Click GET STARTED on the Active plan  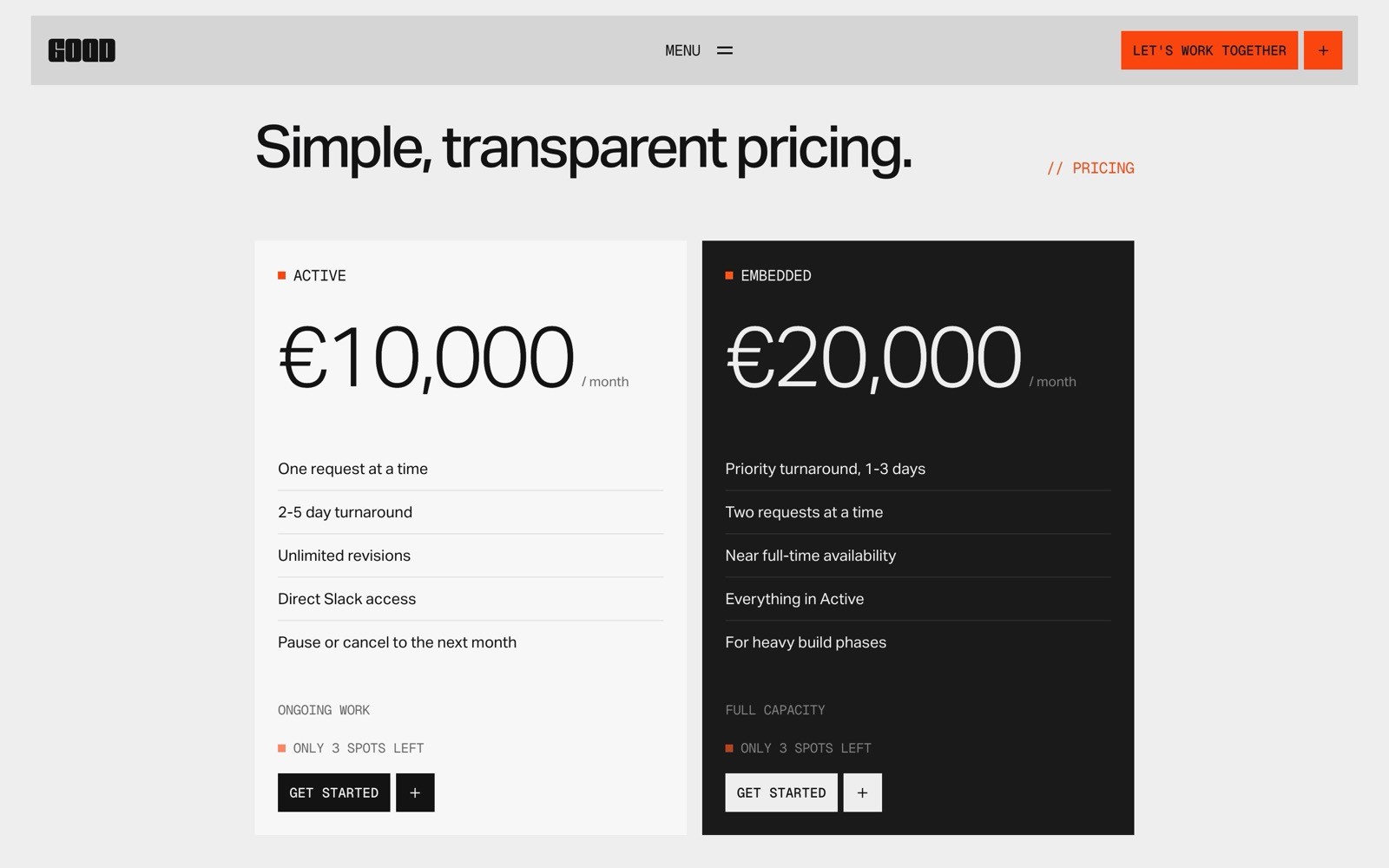coord(333,792)
